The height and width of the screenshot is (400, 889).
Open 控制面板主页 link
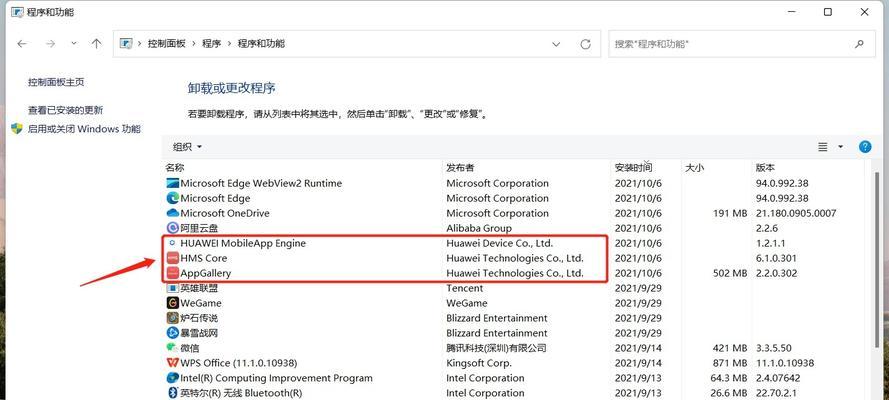56,82
